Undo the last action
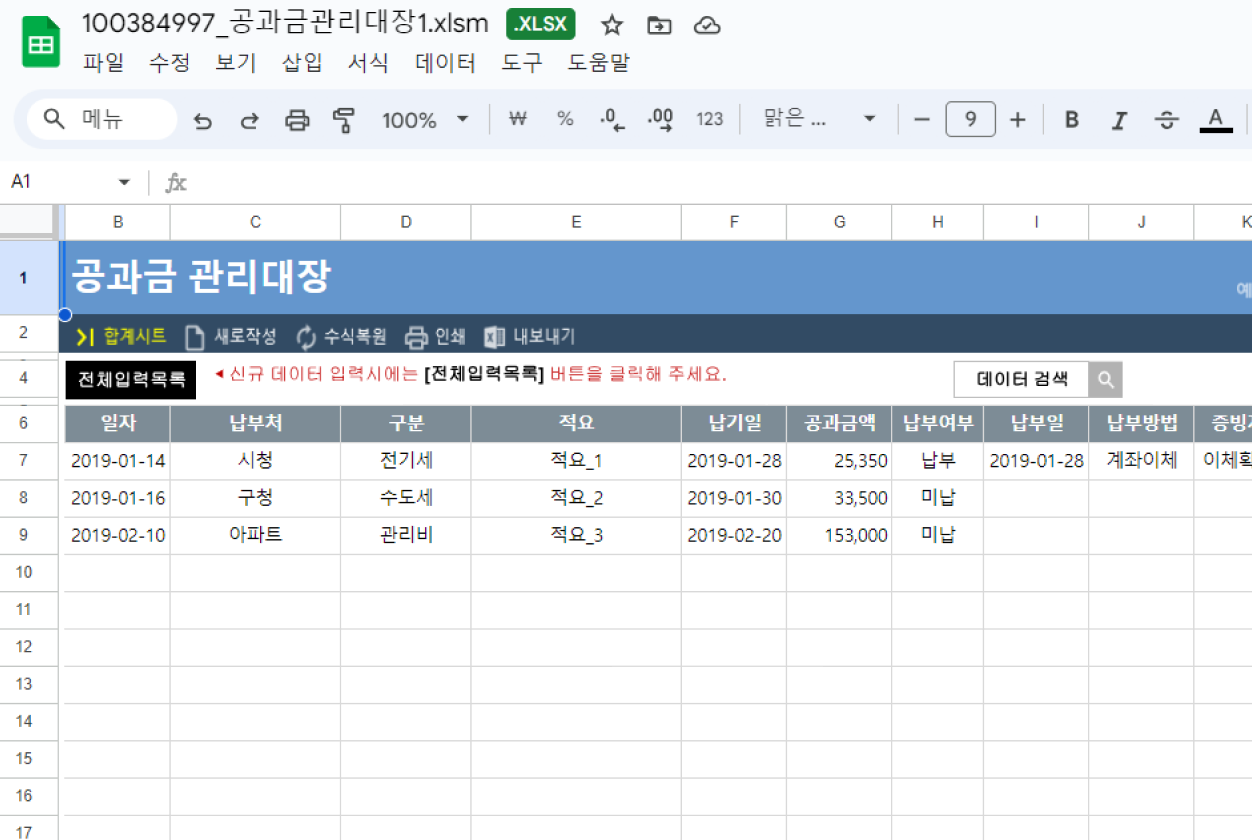 203,120
